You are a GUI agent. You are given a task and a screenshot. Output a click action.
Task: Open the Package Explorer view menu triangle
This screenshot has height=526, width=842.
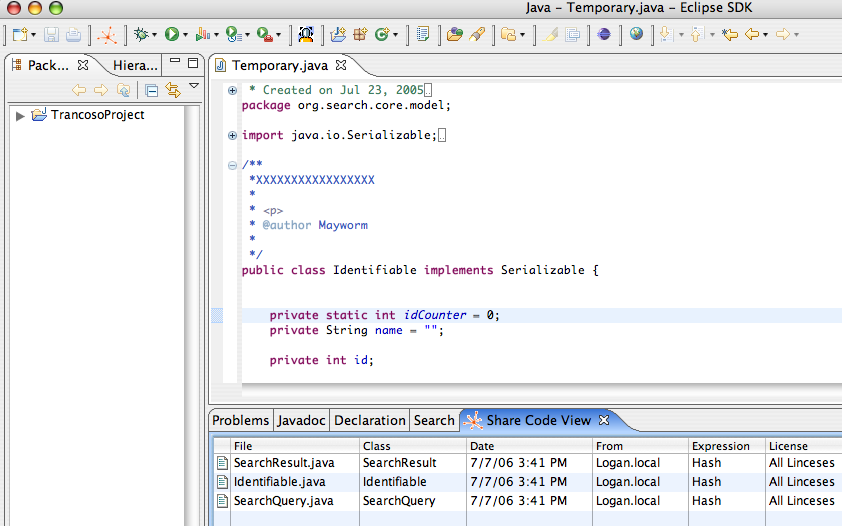tap(194, 86)
